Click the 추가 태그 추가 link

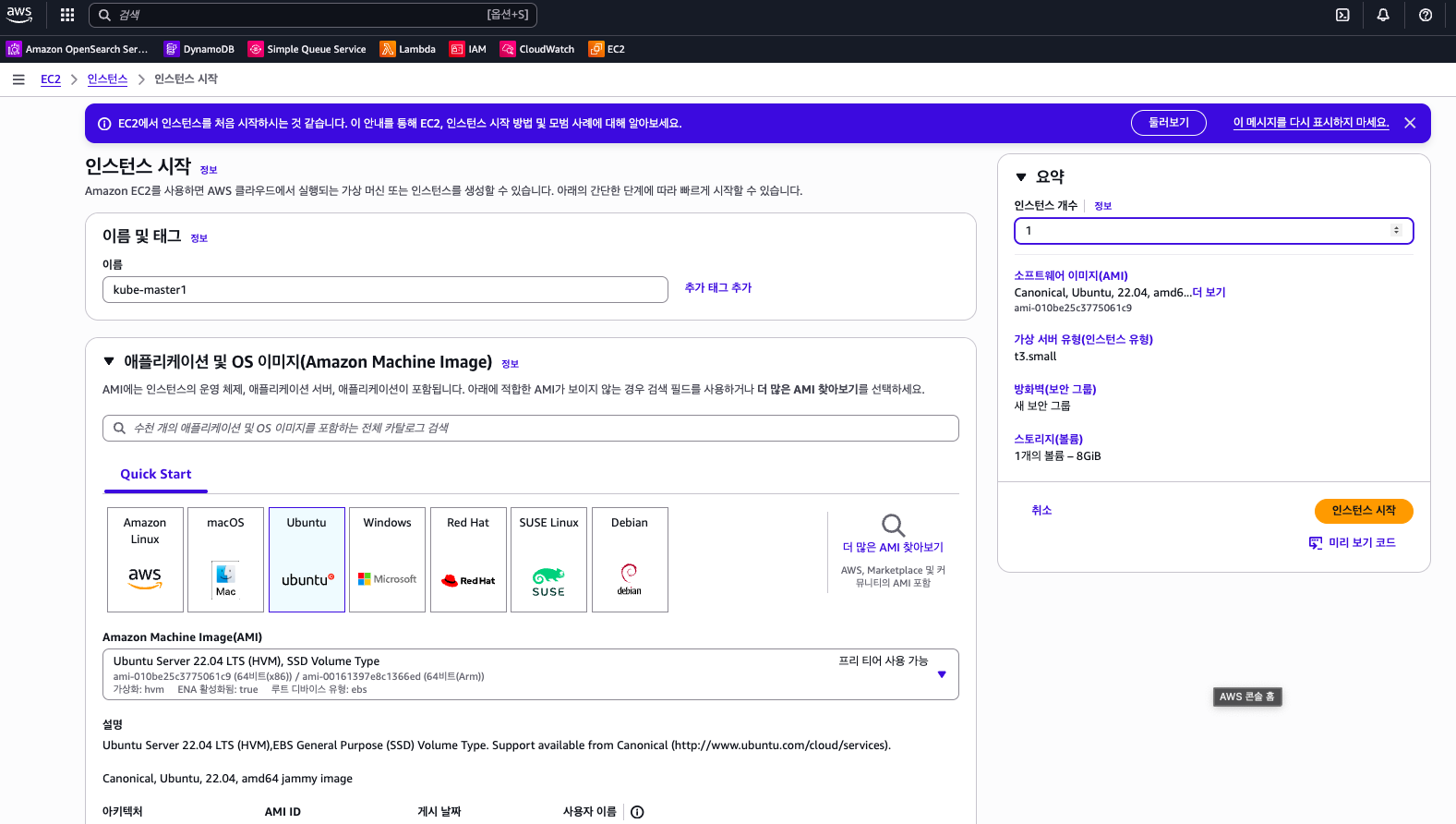point(718,288)
